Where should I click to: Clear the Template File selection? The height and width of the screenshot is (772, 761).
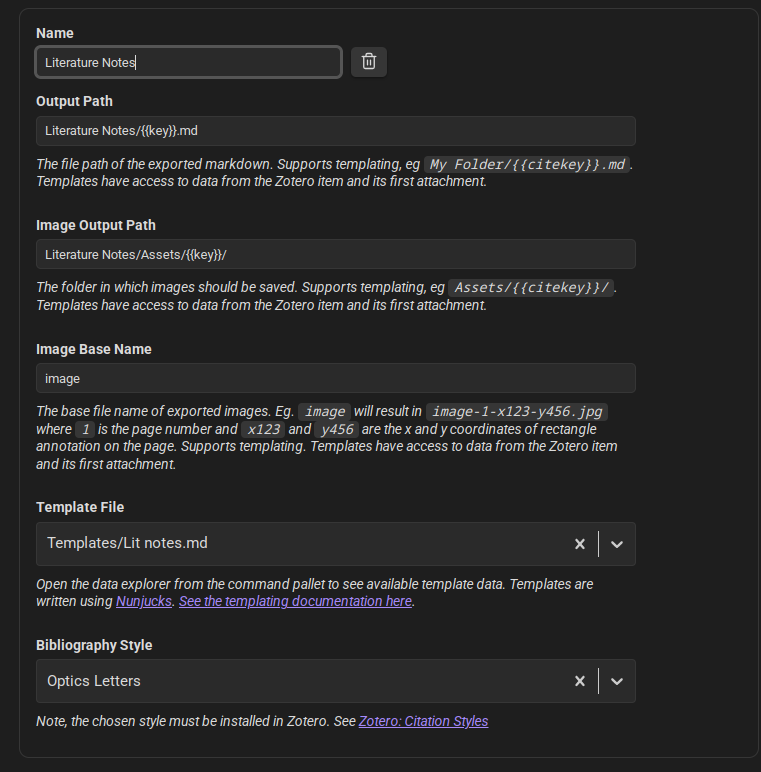coord(580,544)
